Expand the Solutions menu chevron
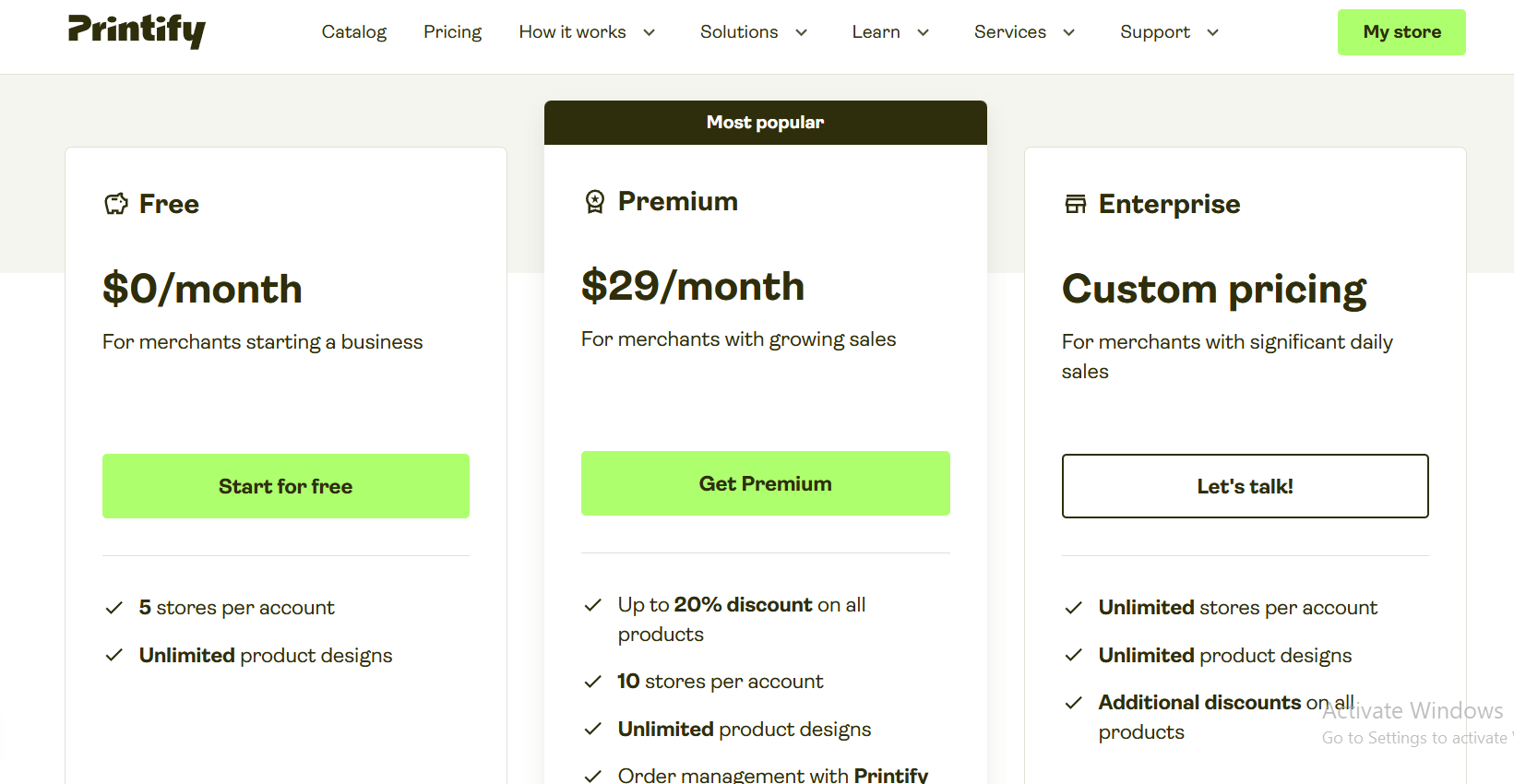 pos(801,32)
